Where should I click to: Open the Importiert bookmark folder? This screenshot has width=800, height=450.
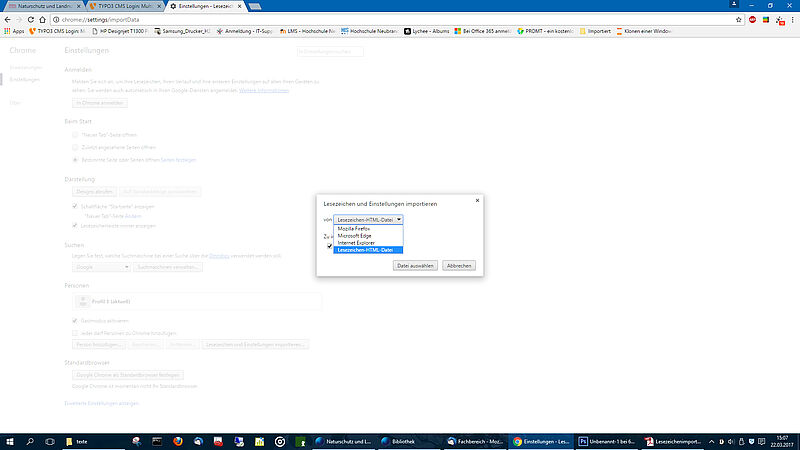(595, 31)
